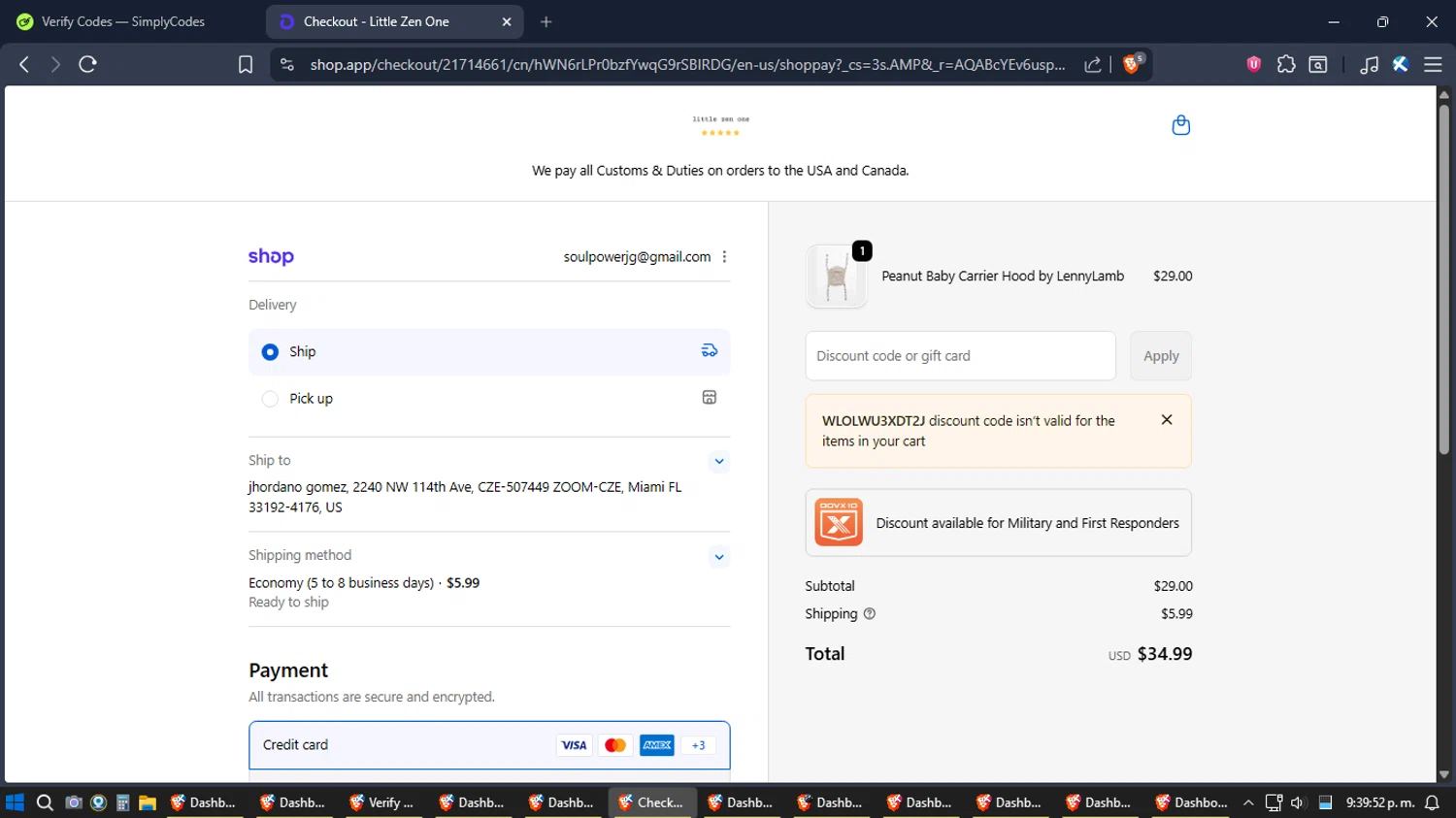Screen dimensions: 1456x818
Task: Click the taskbar clock 9:39:52 p. m.
Action: coord(1379,802)
